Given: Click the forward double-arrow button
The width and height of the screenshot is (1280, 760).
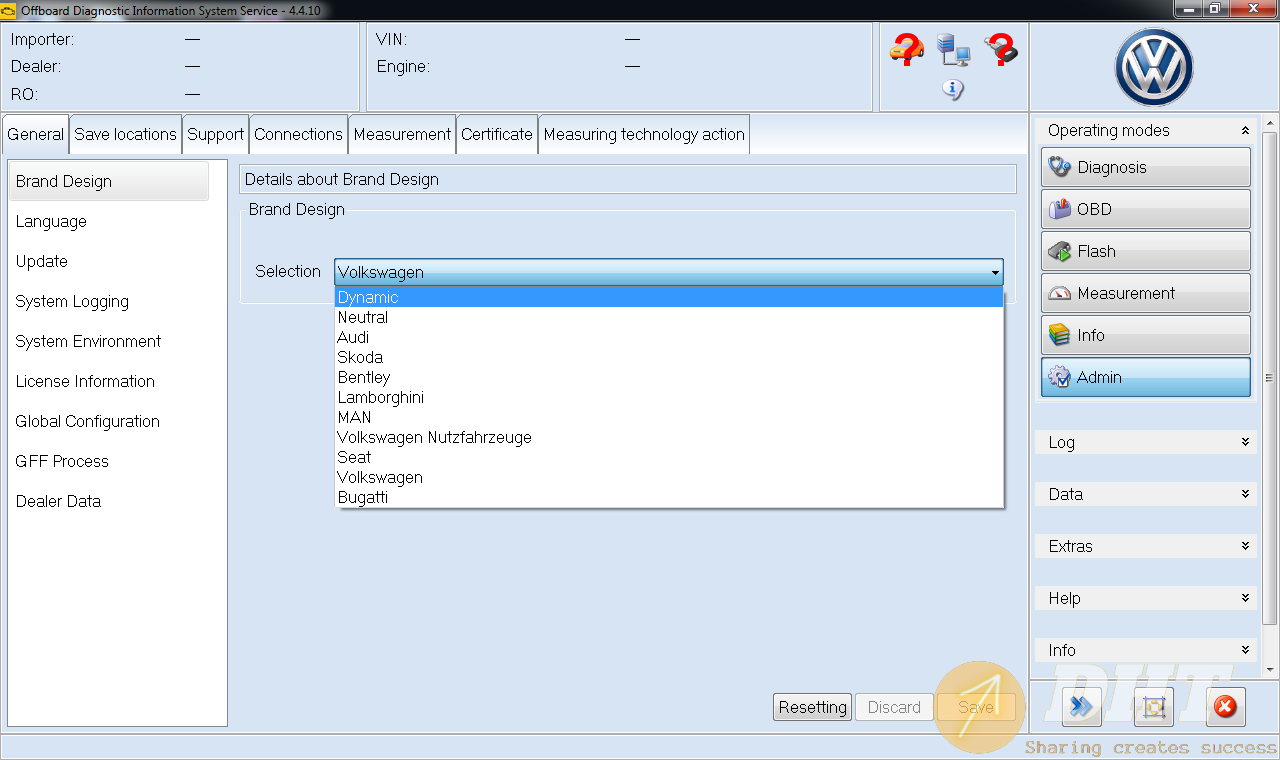Looking at the screenshot, I should coord(1081,707).
